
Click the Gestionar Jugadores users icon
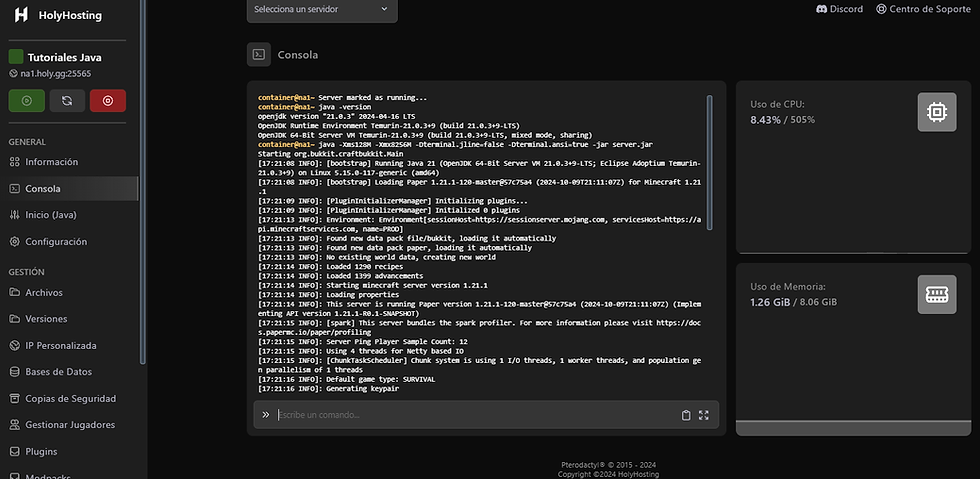(x=14, y=425)
